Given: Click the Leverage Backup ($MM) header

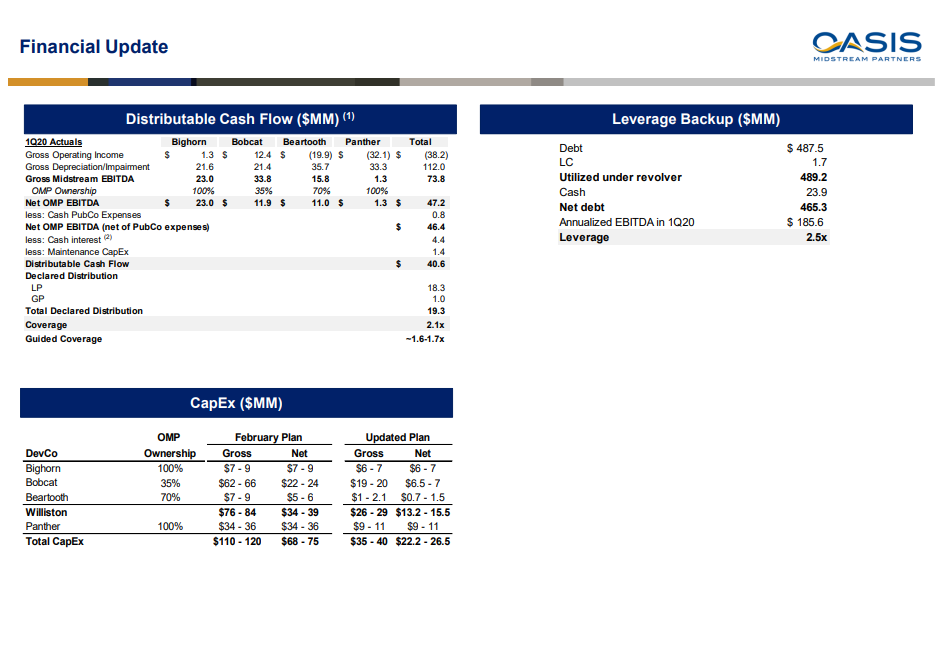Looking at the screenshot, I should pyautogui.click(x=696, y=119).
